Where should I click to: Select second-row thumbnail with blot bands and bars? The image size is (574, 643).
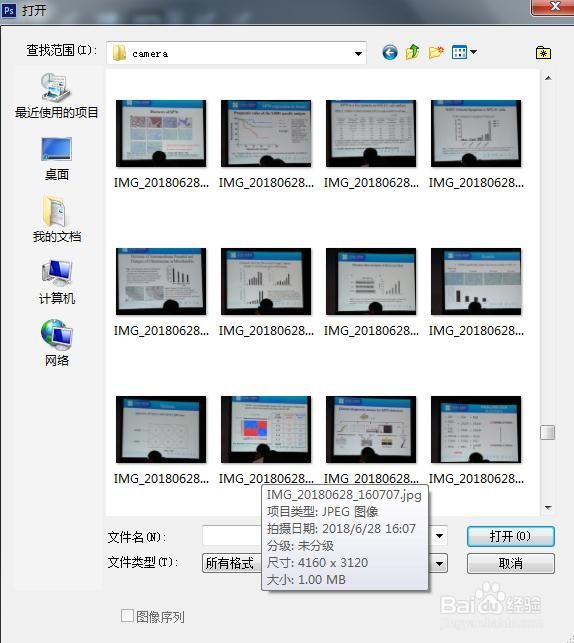[371, 281]
